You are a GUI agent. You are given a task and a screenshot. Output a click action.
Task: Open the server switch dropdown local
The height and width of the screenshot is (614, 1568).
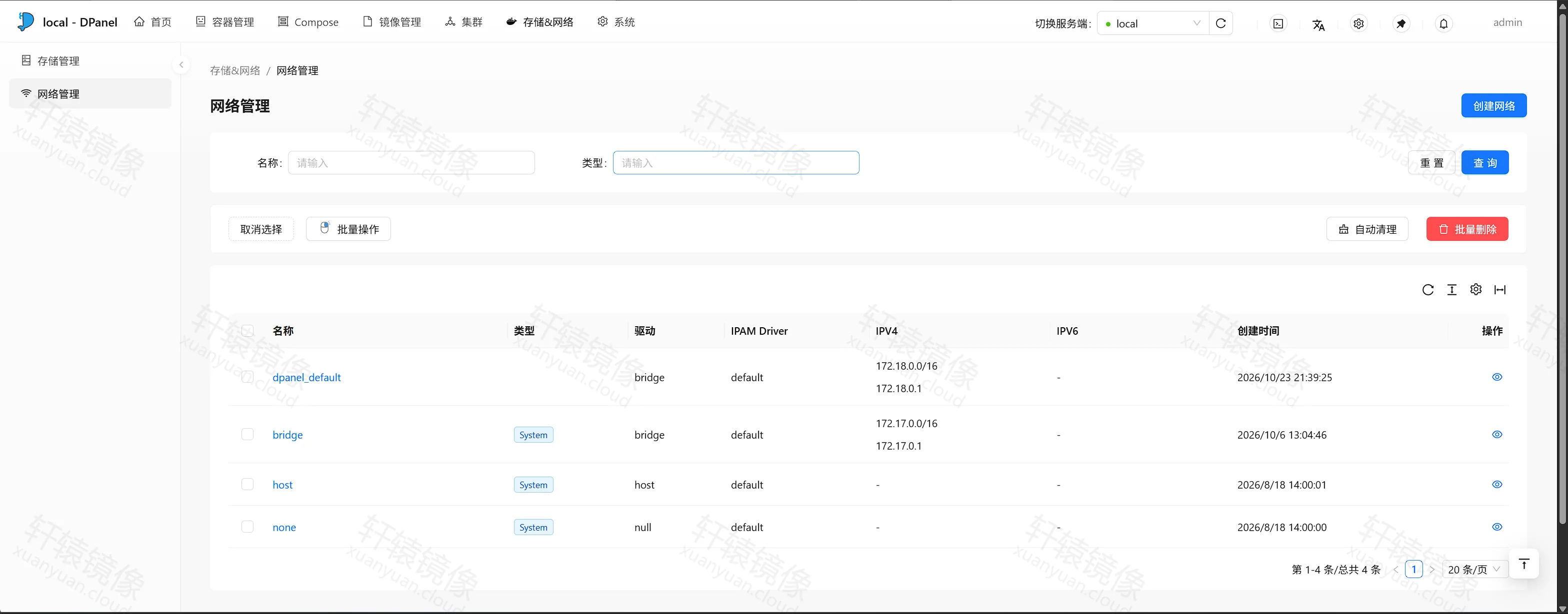(x=1153, y=23)
